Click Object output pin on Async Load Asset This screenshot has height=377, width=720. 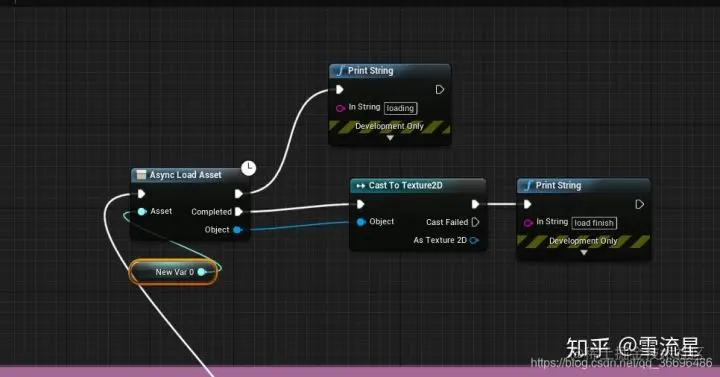click(x=237, y=230)
